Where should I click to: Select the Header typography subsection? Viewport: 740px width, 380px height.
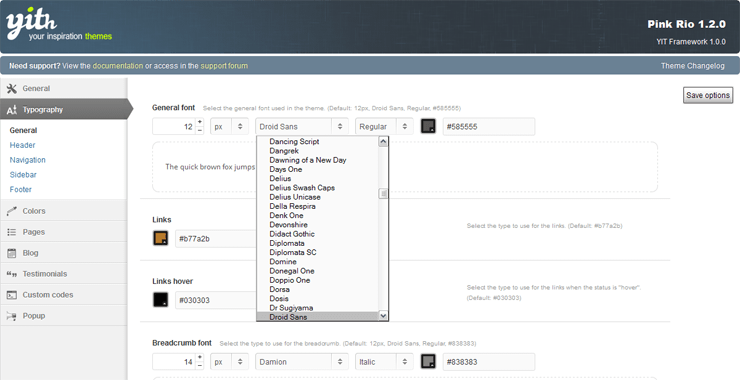(x=22, y=145)
